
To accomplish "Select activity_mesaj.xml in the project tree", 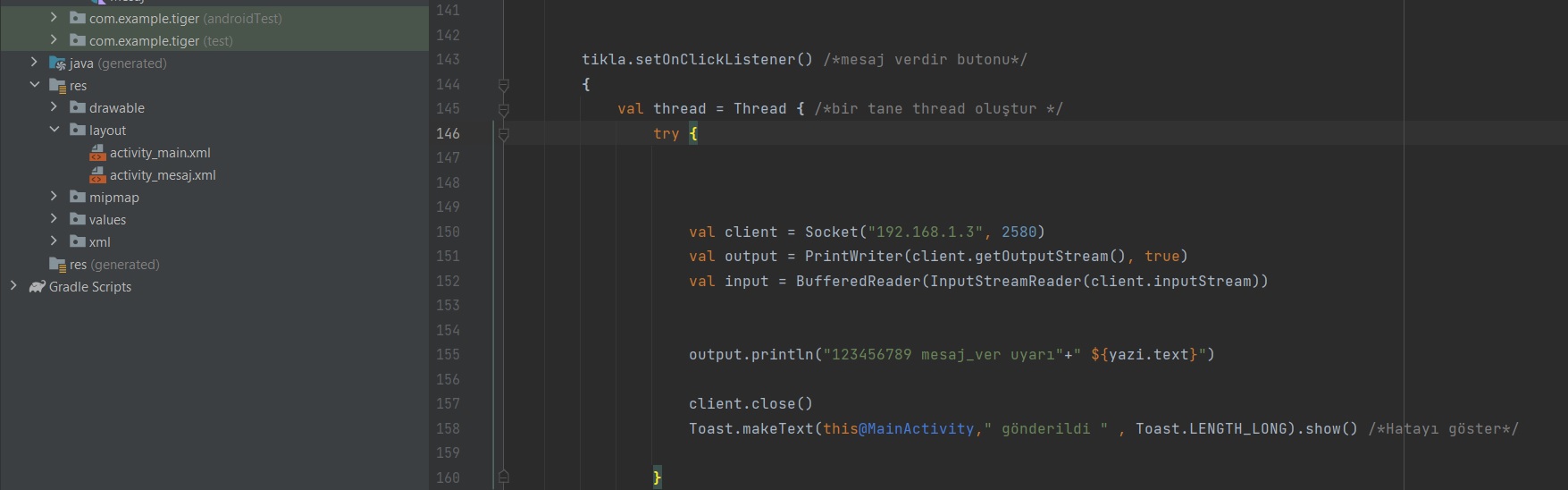I will click(163, 175).
